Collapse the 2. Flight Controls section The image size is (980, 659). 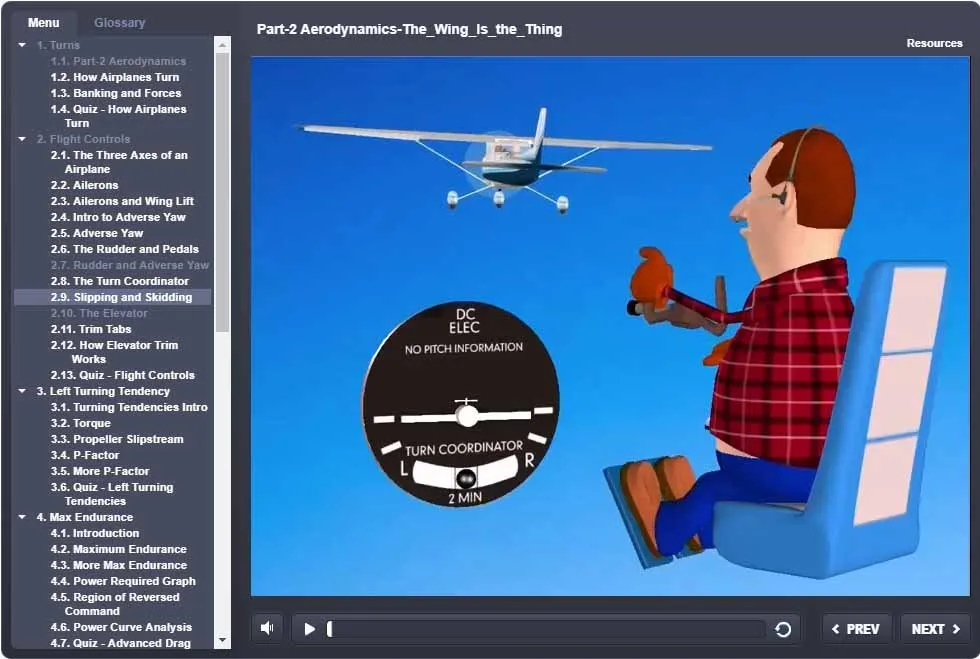[x=22, y=139]
